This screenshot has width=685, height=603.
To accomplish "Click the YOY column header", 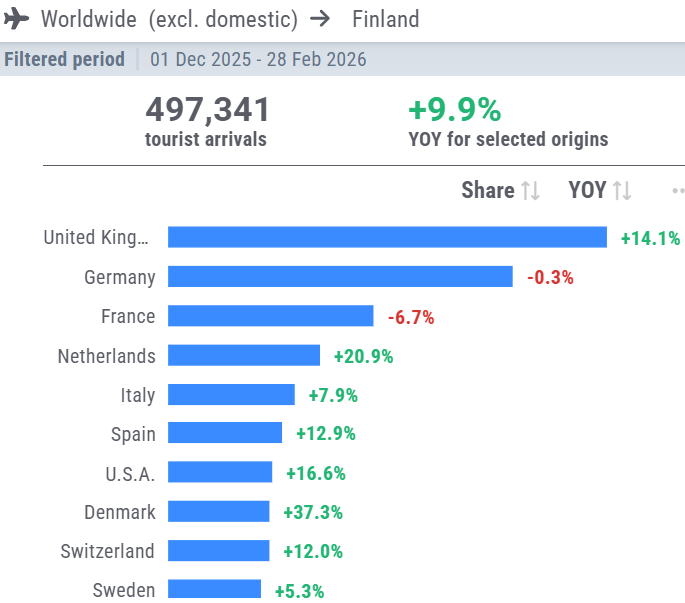I will 587,190.
